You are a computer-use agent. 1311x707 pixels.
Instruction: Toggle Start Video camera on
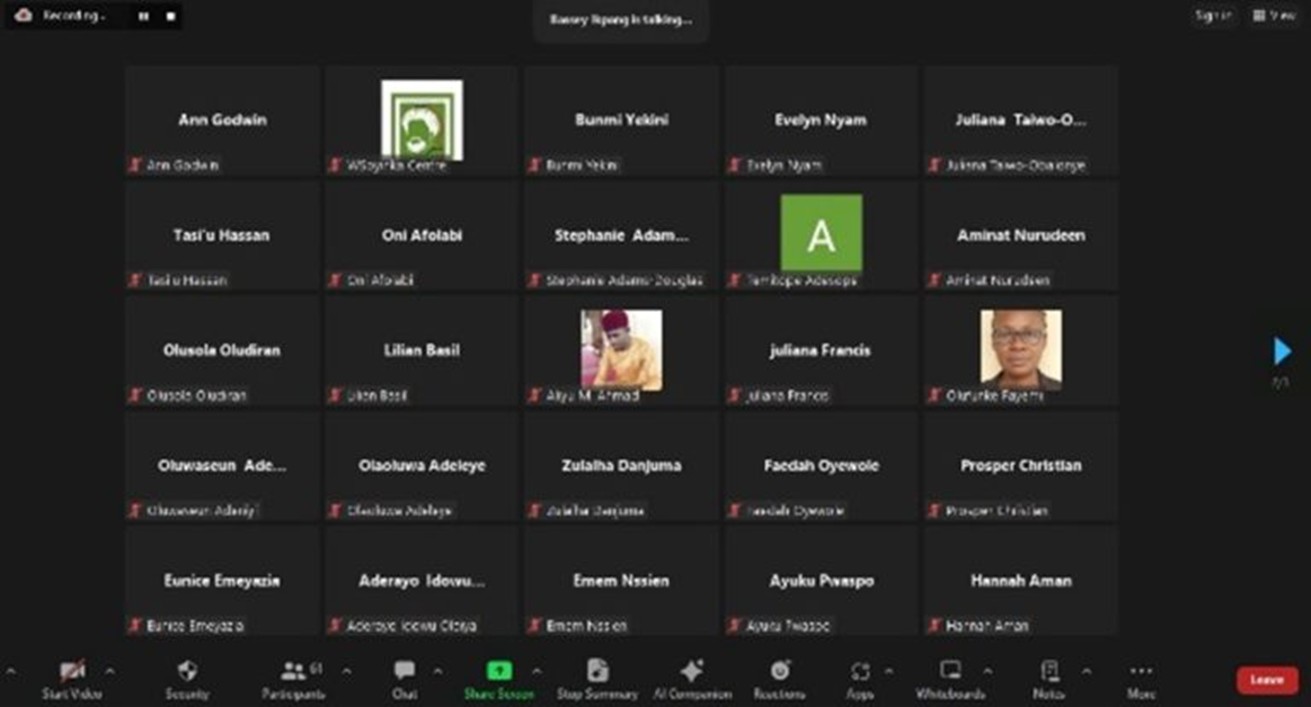(x=72, y=672)
